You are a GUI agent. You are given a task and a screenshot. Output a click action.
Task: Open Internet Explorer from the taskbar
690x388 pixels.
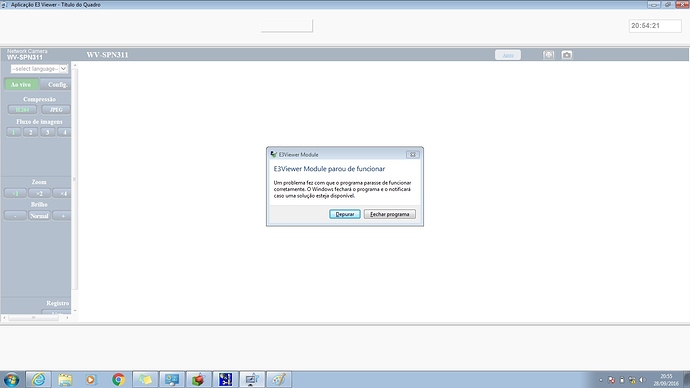pyautogui.click(x=39, y=379)
